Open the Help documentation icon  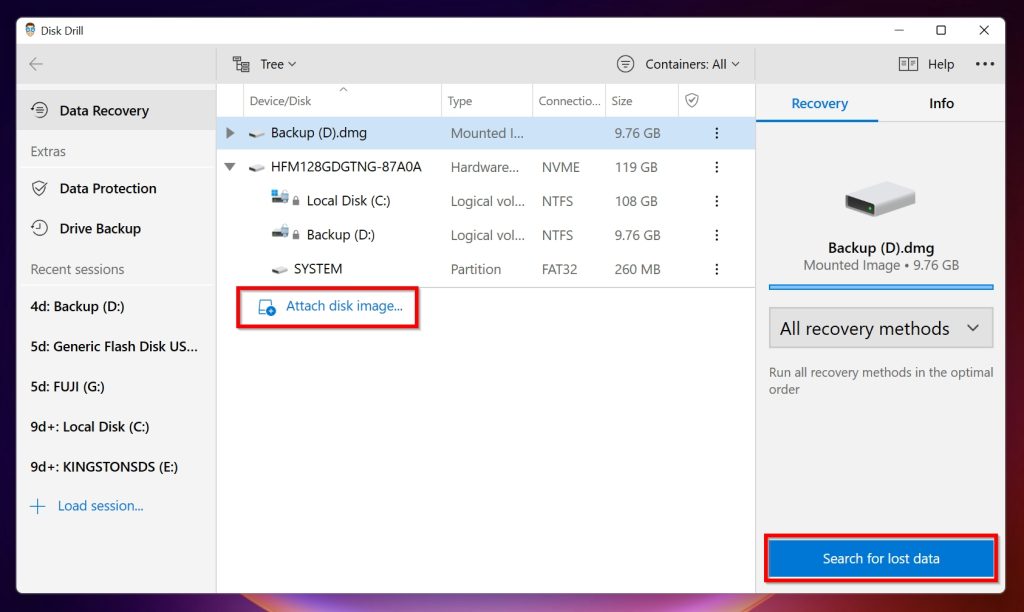coord(909,63)
